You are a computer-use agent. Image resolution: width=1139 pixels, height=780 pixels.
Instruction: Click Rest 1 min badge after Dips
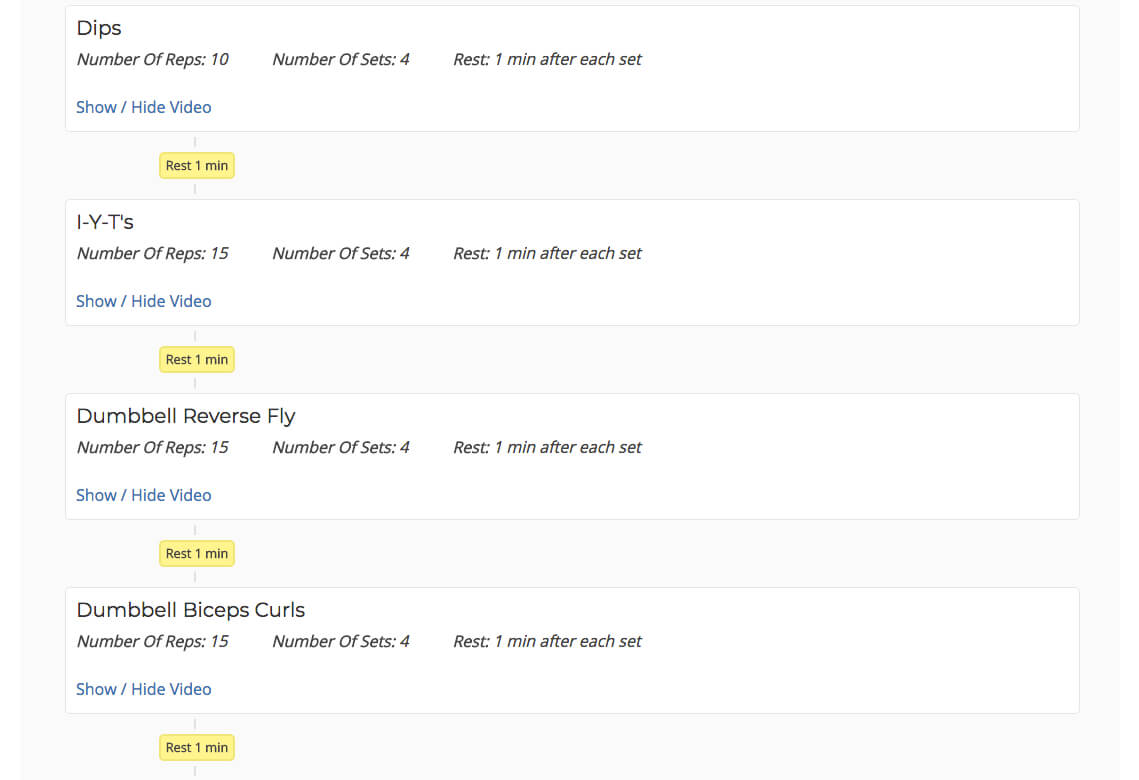[197, 166]
